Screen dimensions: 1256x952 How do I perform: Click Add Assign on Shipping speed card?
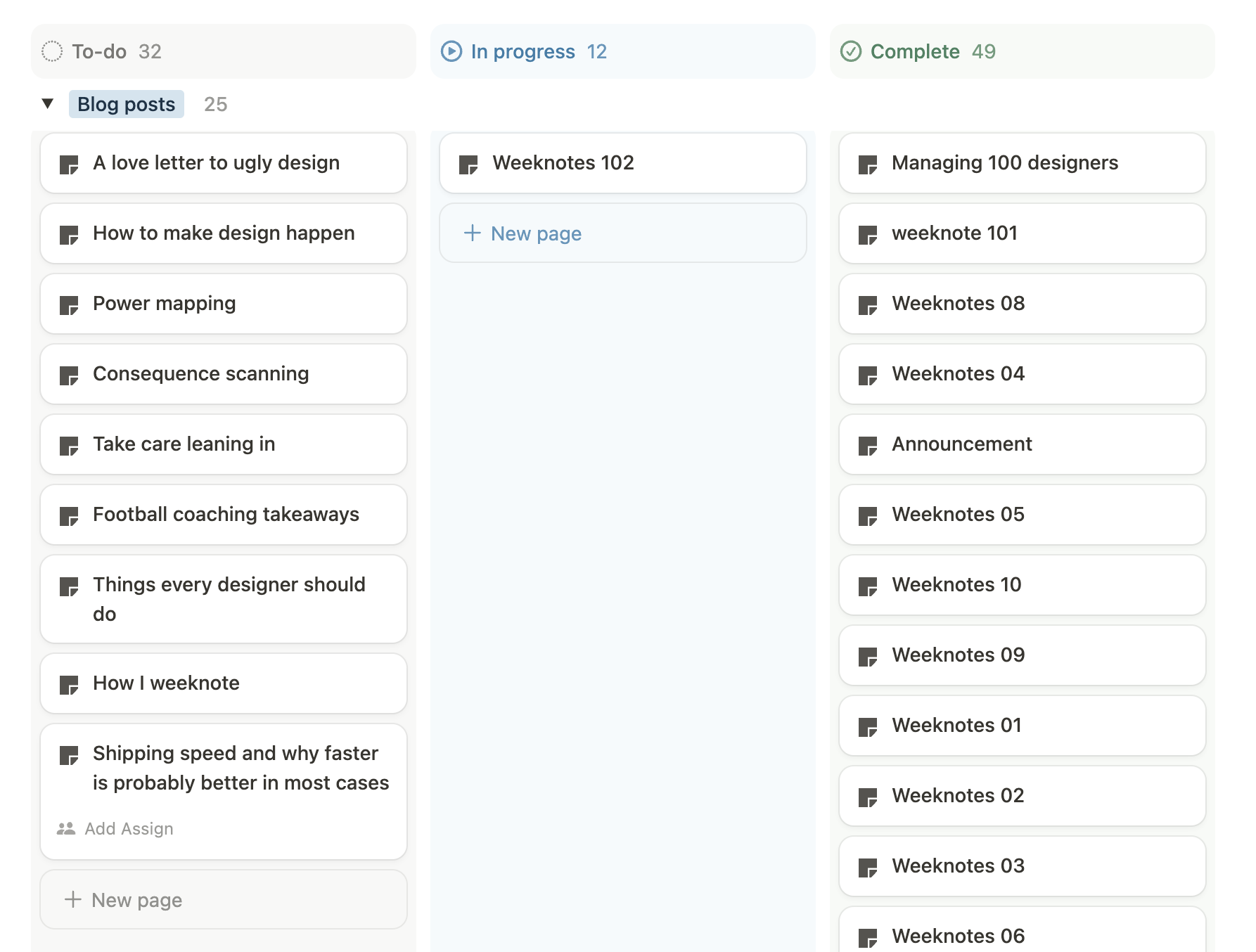[129, 829]
